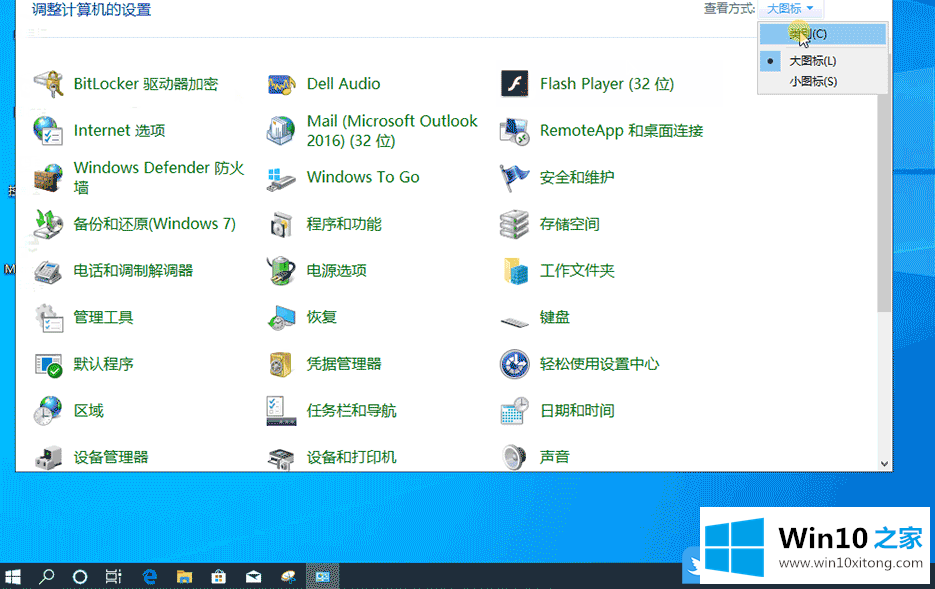The height and width of the screenshot is (589, 935).
Task: Open the 工作文件夹 folder icon
Action: 516,271
